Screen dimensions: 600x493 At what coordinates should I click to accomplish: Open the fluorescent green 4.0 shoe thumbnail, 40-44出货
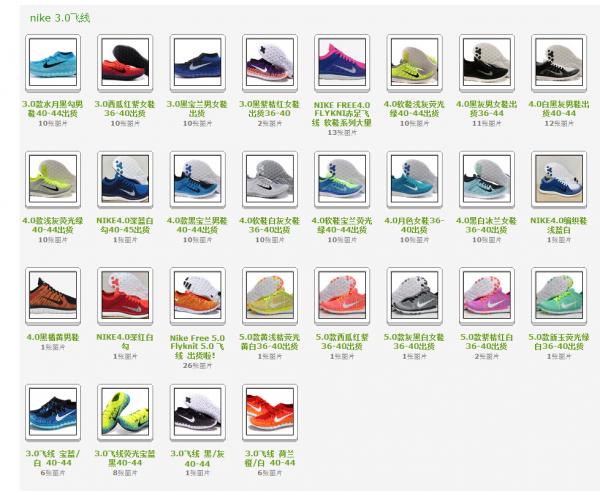click(x=414, y=62)
